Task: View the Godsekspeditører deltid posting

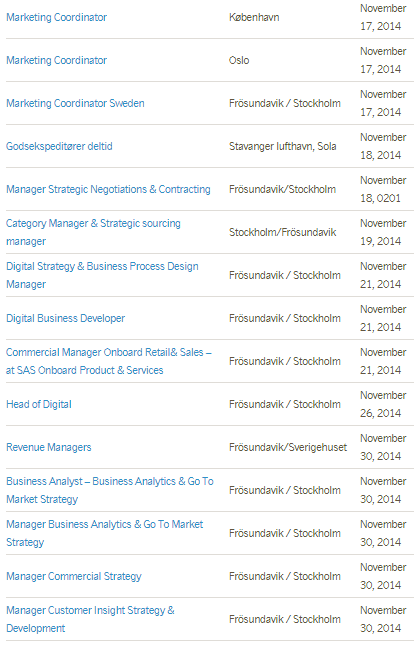Action: click(x=59, y=146)
